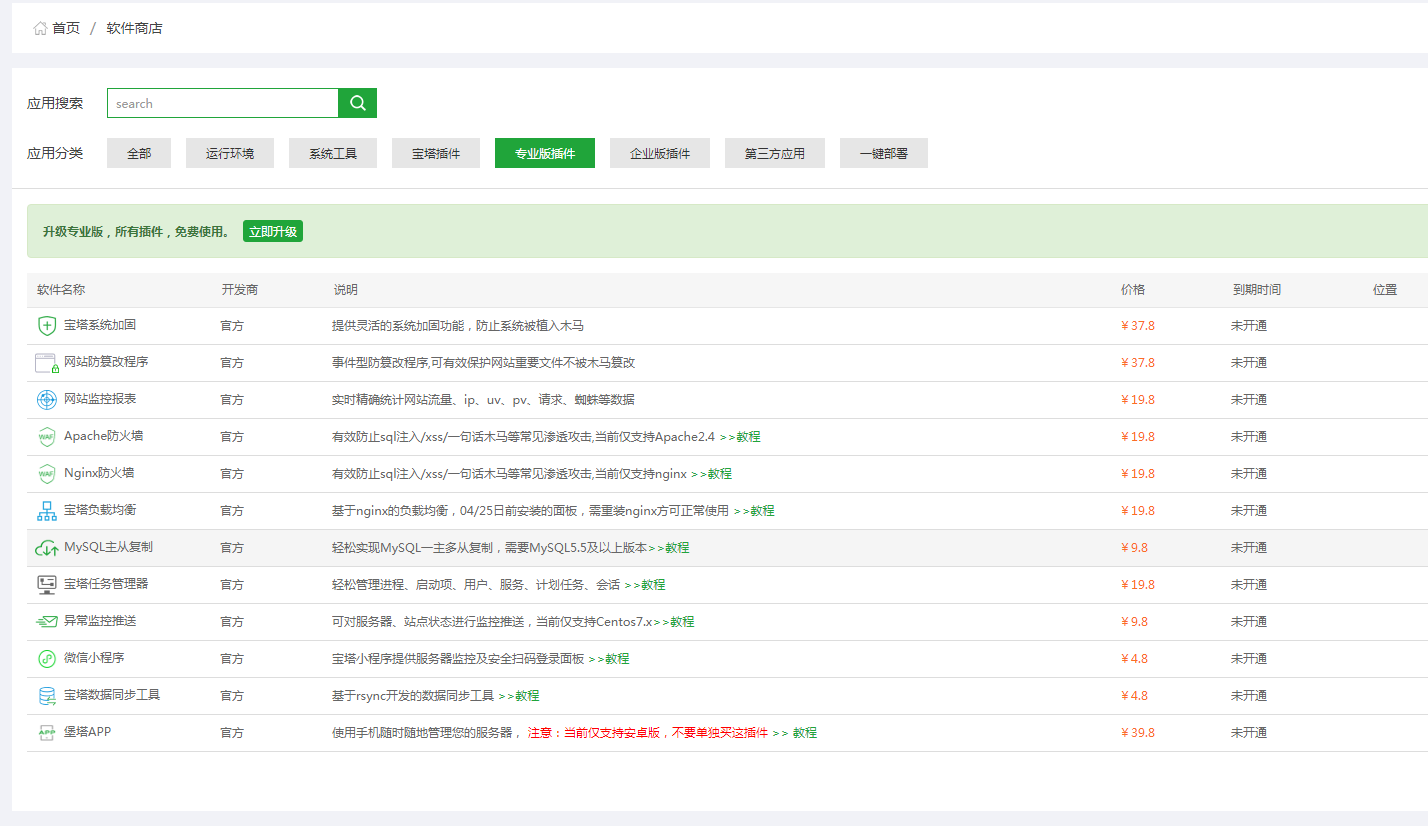Click inside the search input field

[x=222, y=102]
